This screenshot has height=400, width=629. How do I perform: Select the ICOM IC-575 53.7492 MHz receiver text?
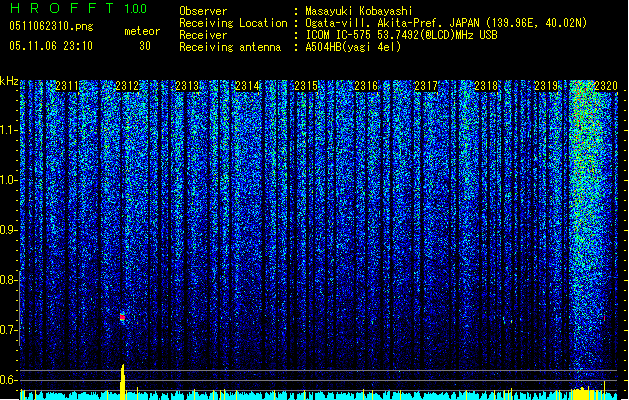(401, 35)
